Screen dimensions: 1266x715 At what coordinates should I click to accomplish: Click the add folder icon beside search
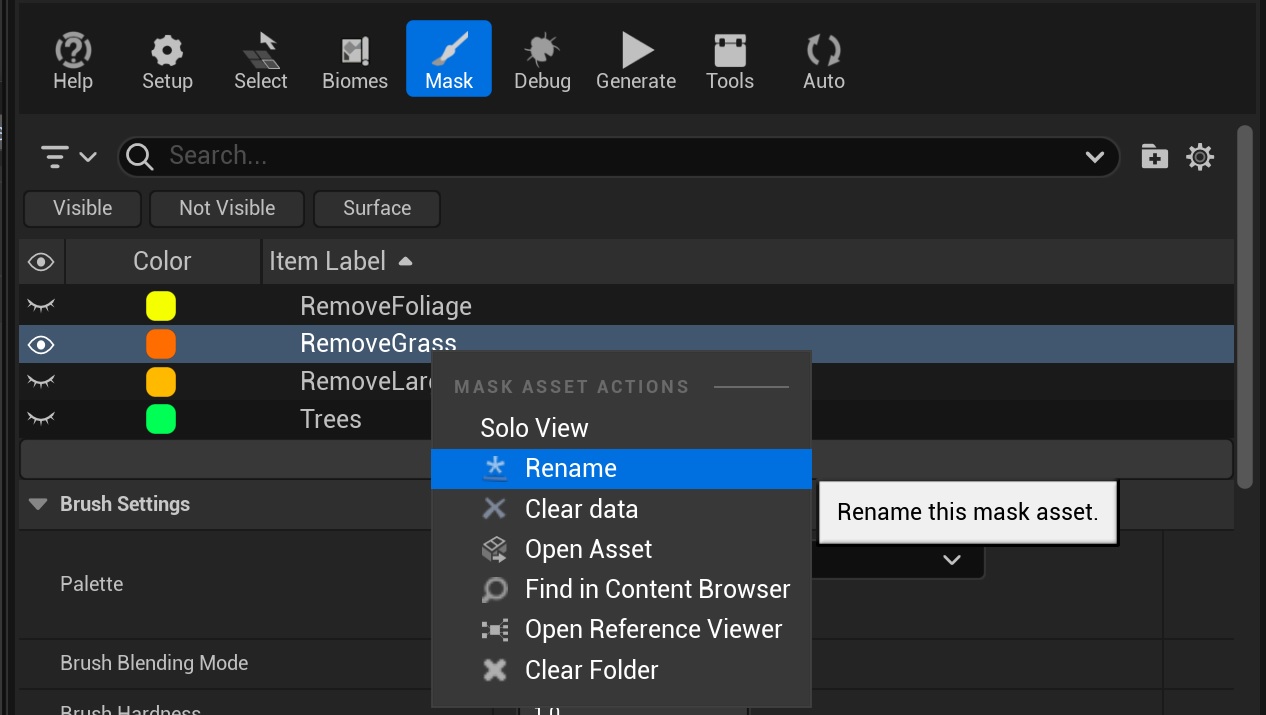pyautogui.click(x=1154, y=157)
